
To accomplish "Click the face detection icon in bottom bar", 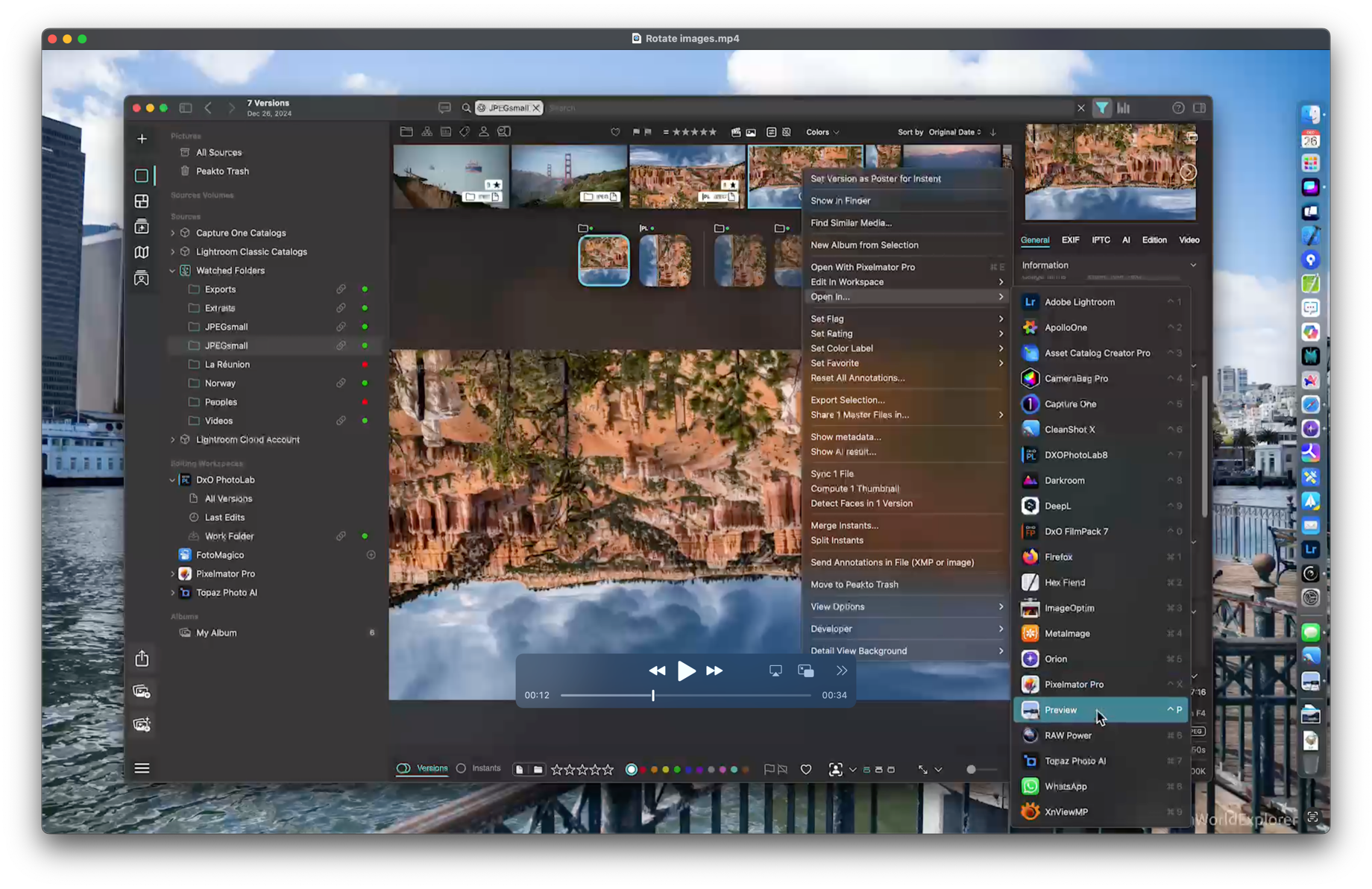I will point(835,769).
